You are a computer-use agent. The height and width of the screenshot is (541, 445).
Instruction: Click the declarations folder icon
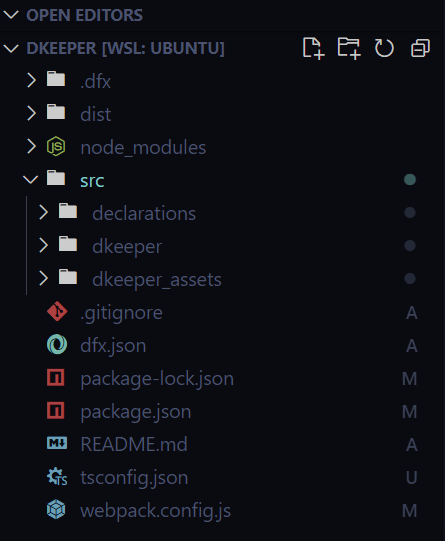pyautogui.click(x=68, y=211)
